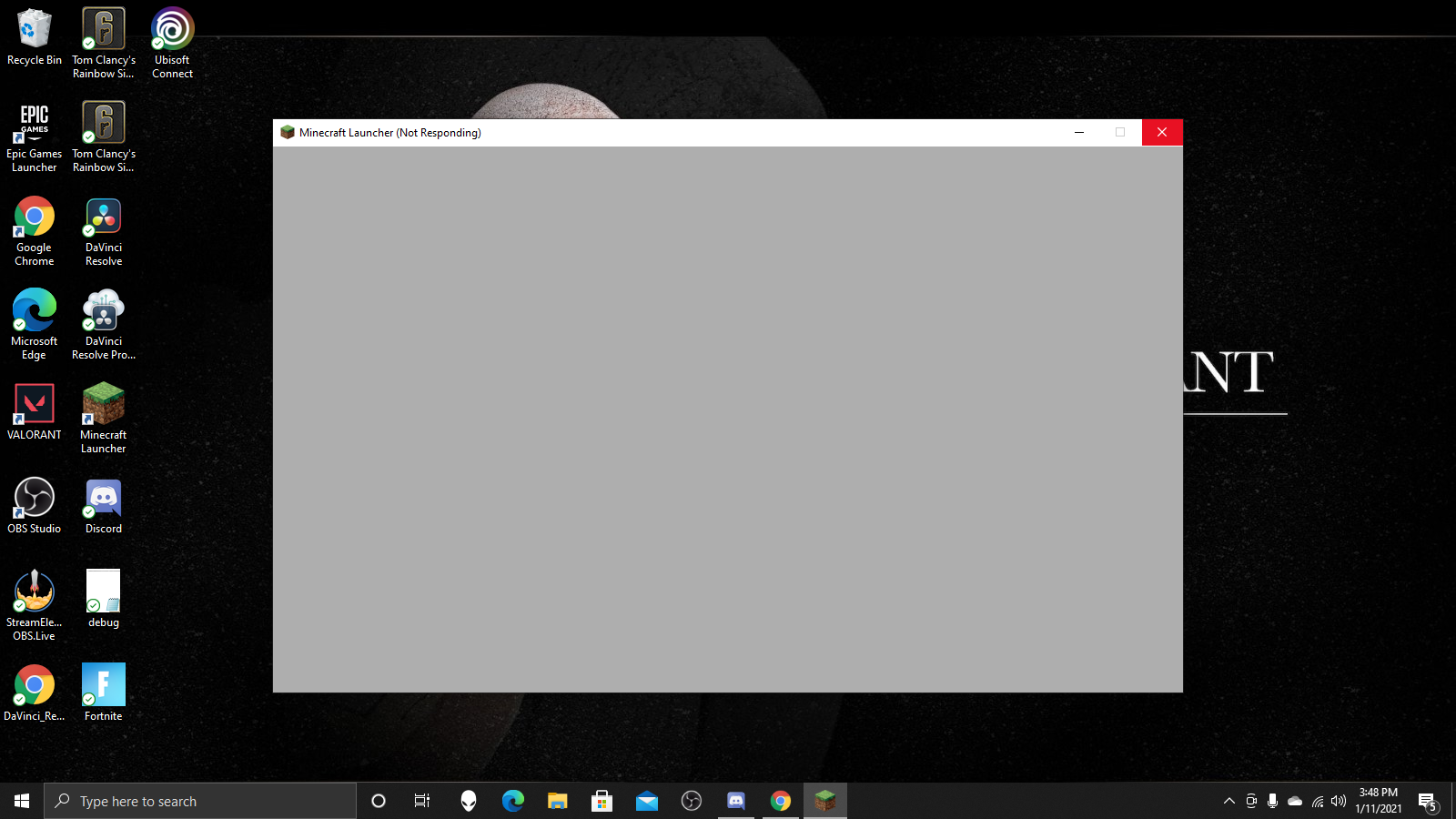Click the microphone tray icon
The height and width of the screenshot is (819, 1456).
(1273, 801)
